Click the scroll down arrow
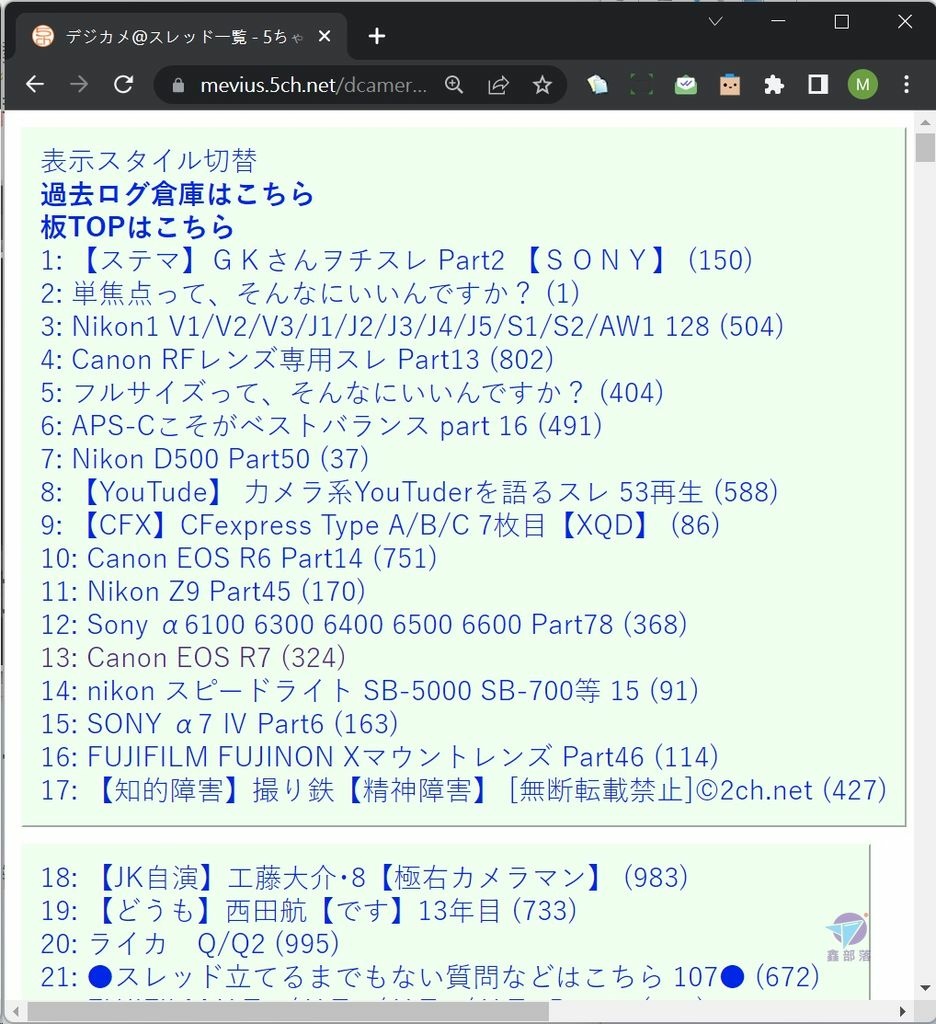Viewport: 936px width, 1024px height. 925,988
